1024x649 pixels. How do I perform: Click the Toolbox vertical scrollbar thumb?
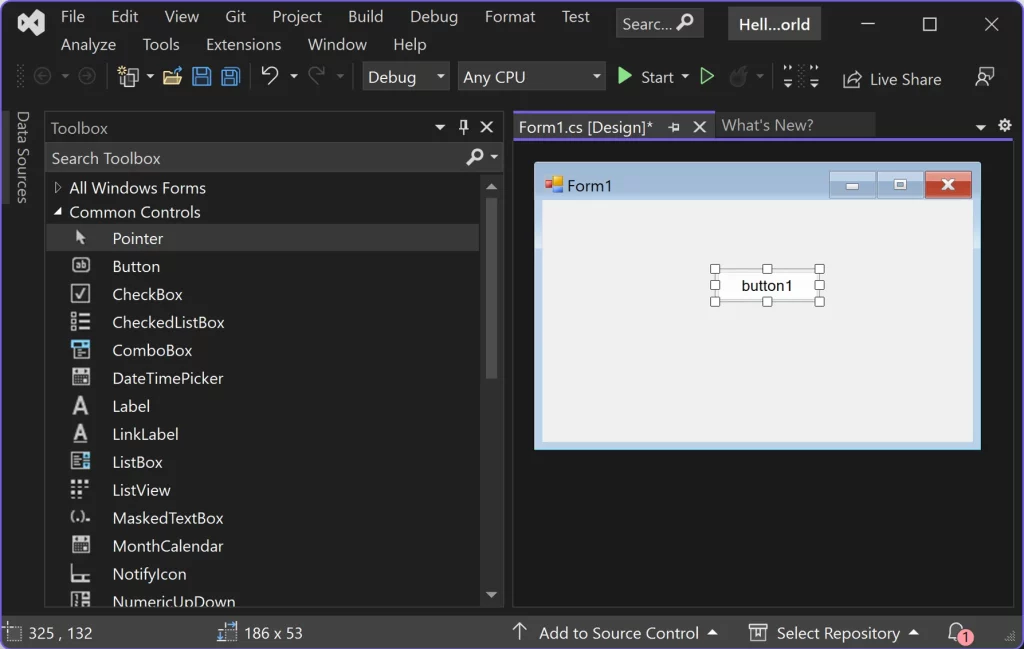coord(492,289)
